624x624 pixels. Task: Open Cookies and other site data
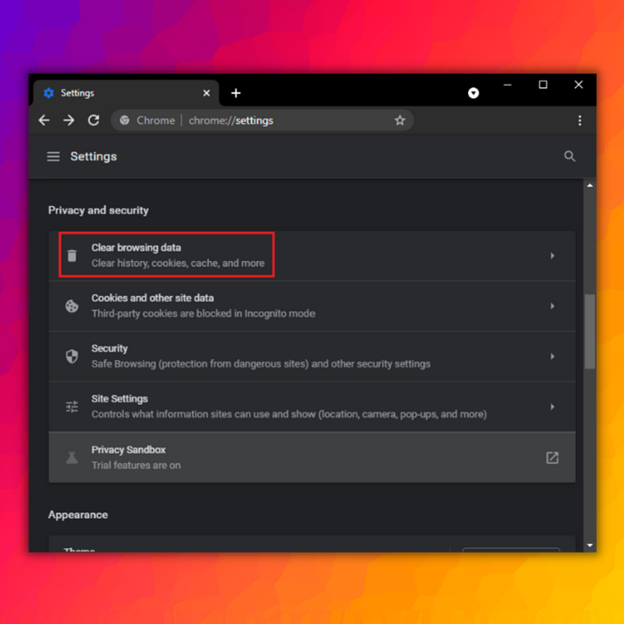[312, 306]
